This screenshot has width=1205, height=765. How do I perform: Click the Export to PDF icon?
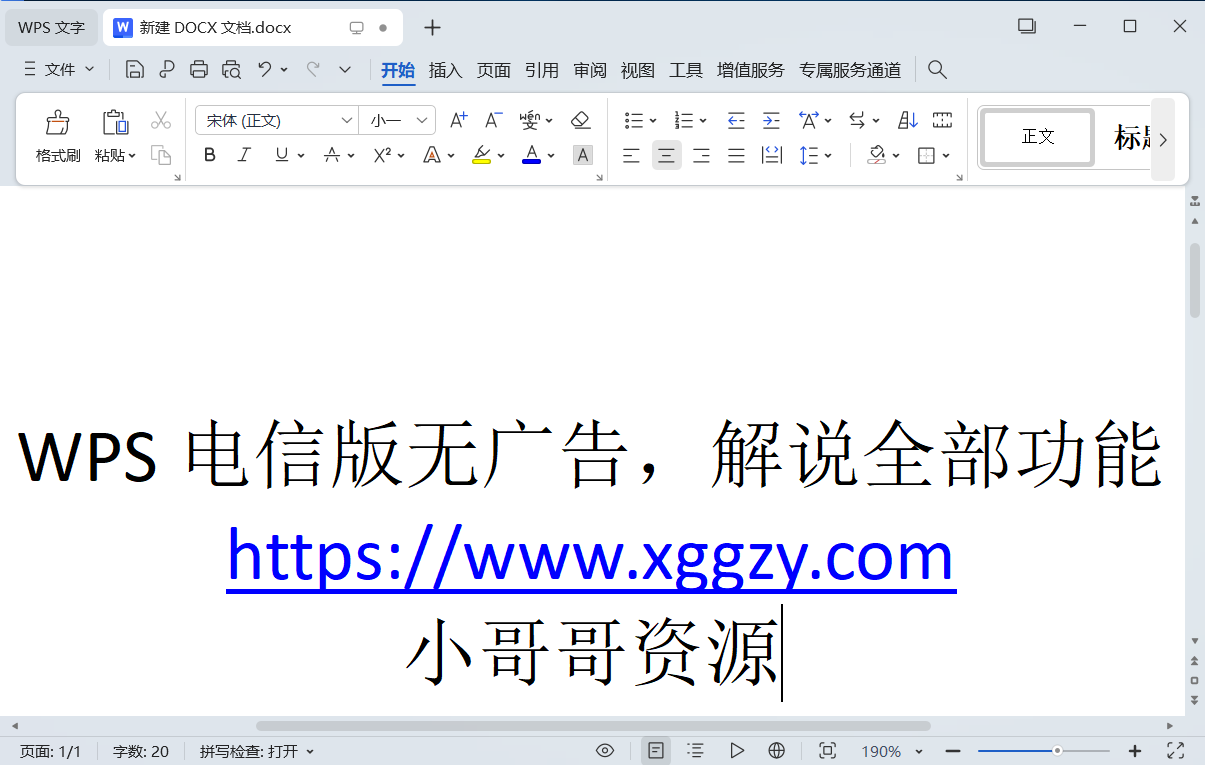click(167, 69)
